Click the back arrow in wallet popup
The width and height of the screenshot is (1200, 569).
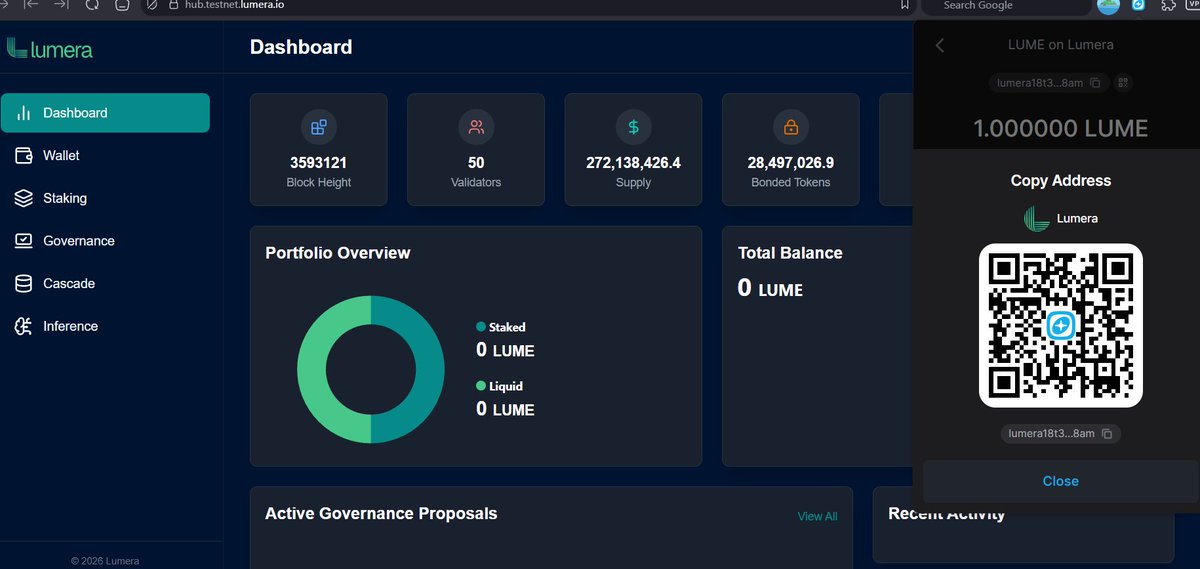[x=939, y=45]
